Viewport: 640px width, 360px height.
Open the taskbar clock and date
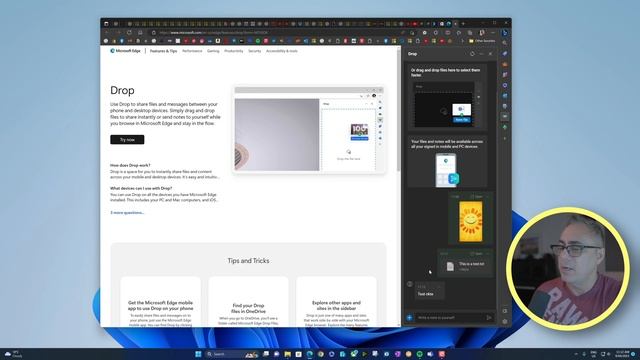622,354
